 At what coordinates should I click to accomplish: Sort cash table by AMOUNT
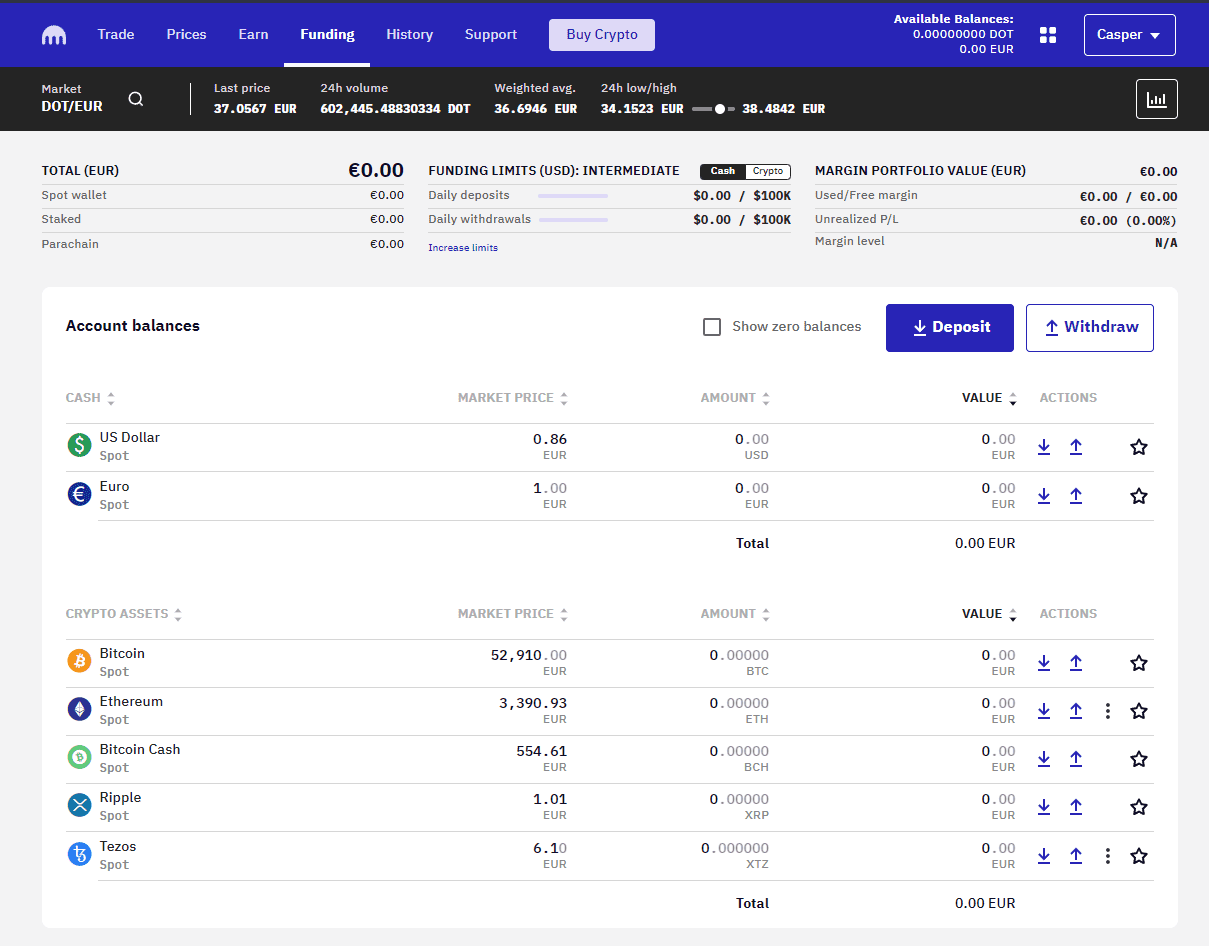736,398
